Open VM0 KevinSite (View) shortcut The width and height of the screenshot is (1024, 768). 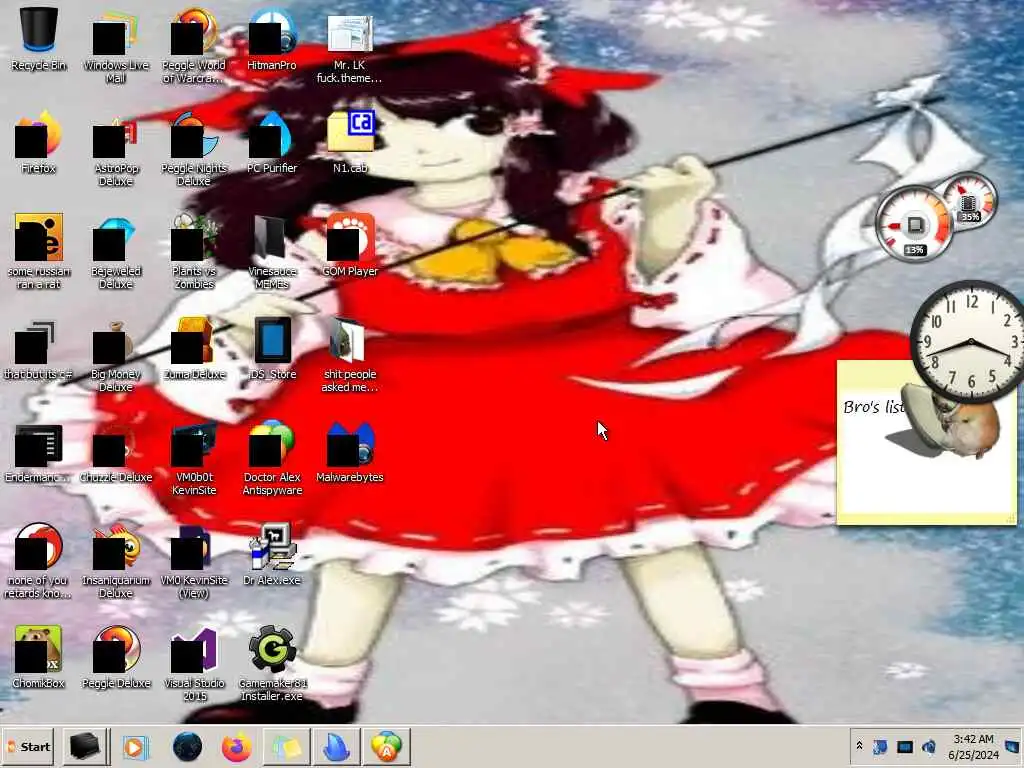[193, 562]
